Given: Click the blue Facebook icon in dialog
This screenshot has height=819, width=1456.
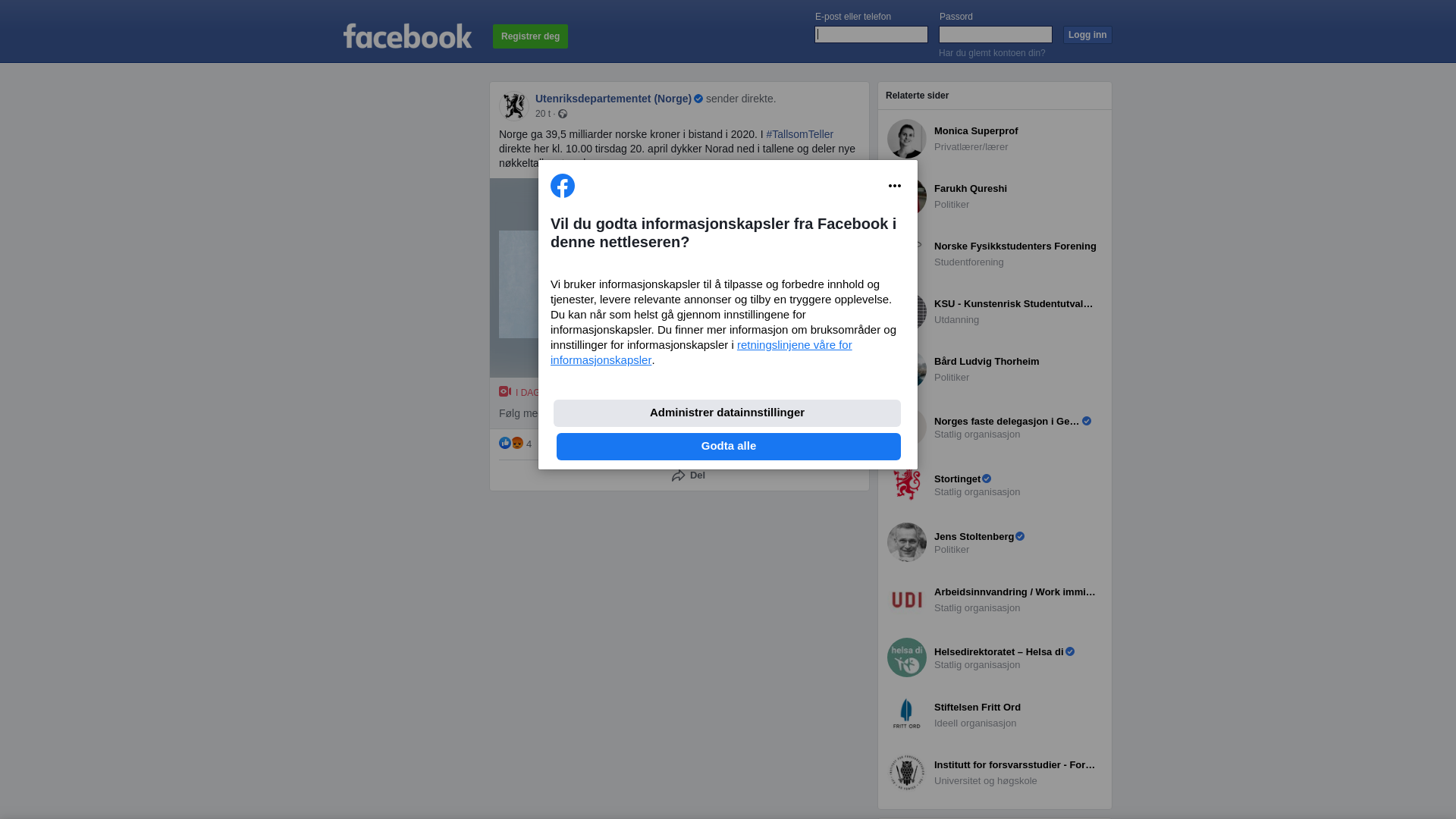Looking at the screenshot, I should 563,186.
